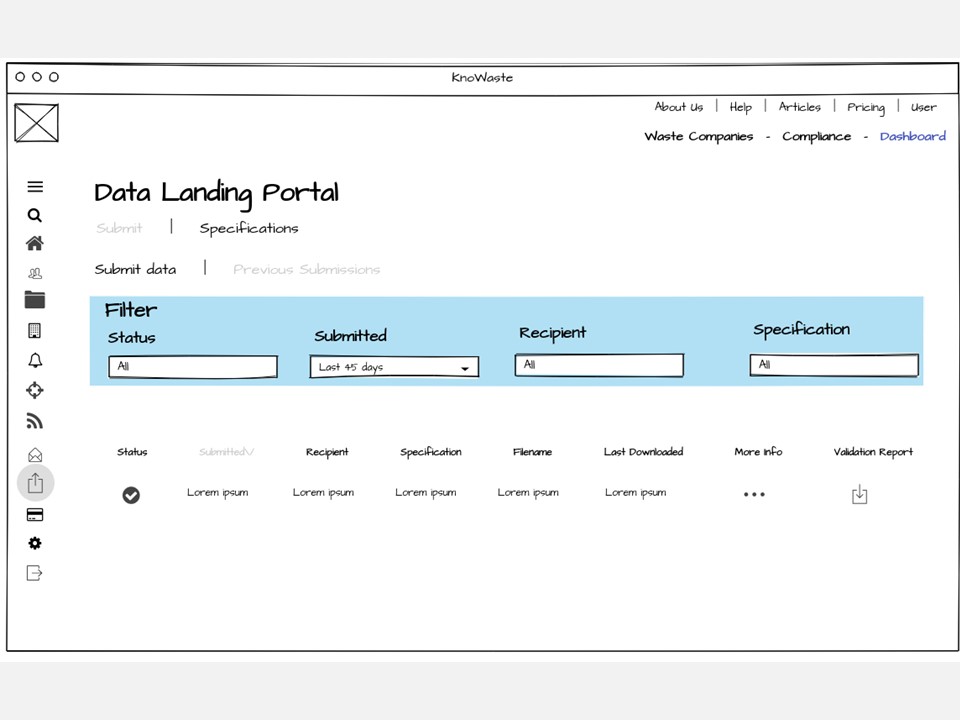Select the Submit data sub-tab
The width and height of the screenshot is (960, 720).
point(135,269)
